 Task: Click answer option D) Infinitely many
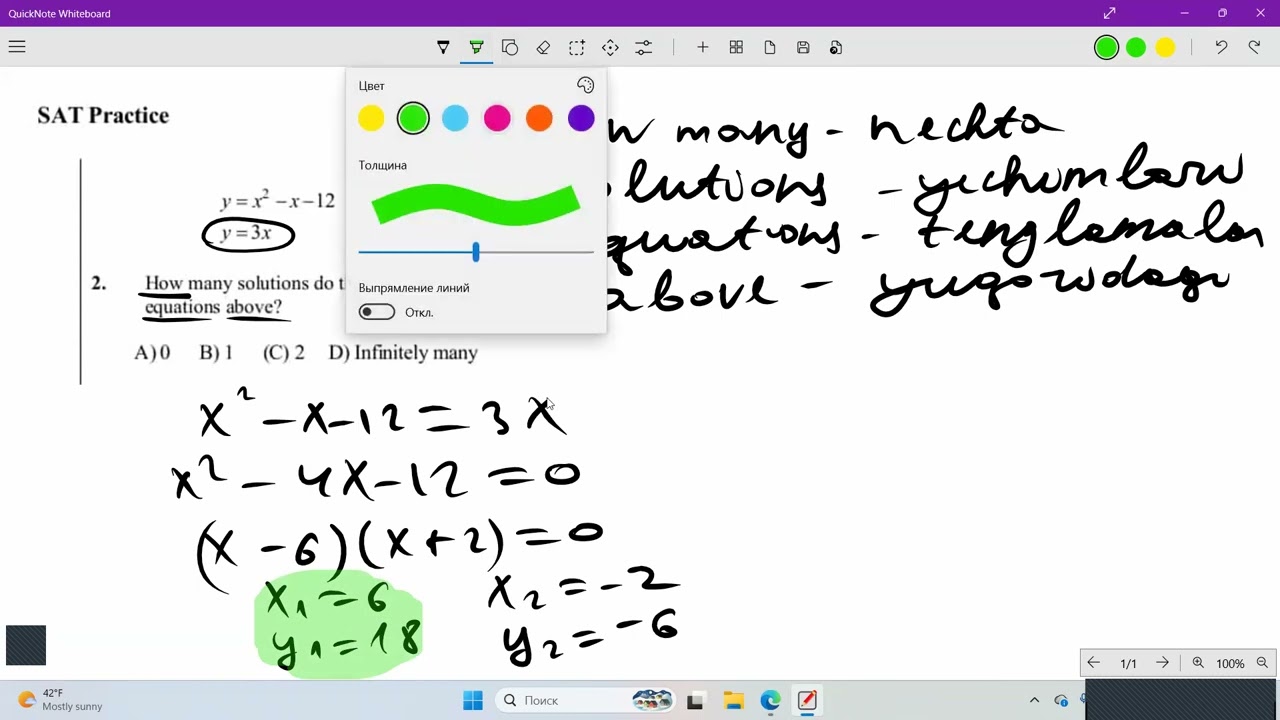pyautogui.click(x=403, y=352)
